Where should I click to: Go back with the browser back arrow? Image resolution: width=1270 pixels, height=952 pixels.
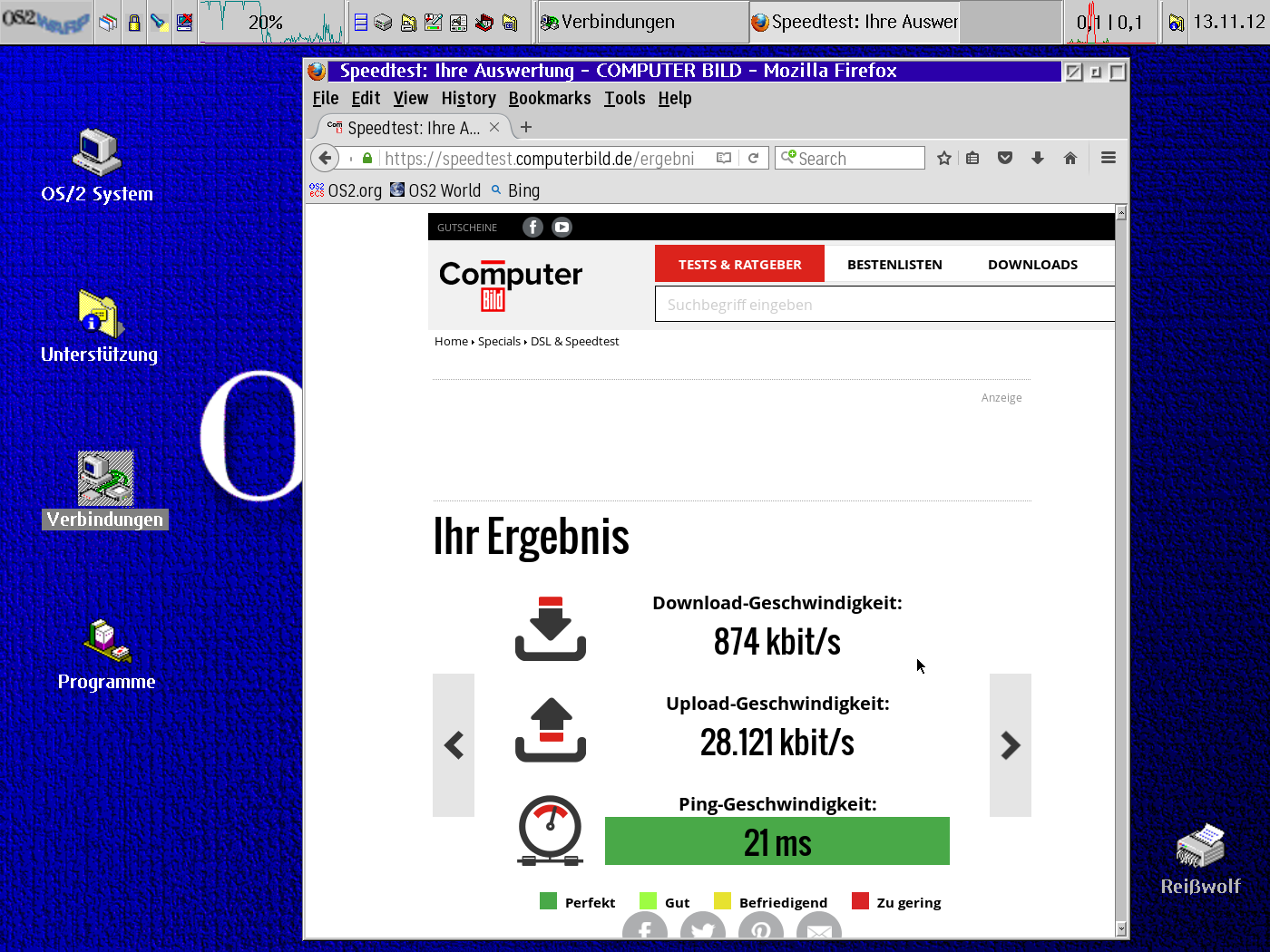click(325, 158)
